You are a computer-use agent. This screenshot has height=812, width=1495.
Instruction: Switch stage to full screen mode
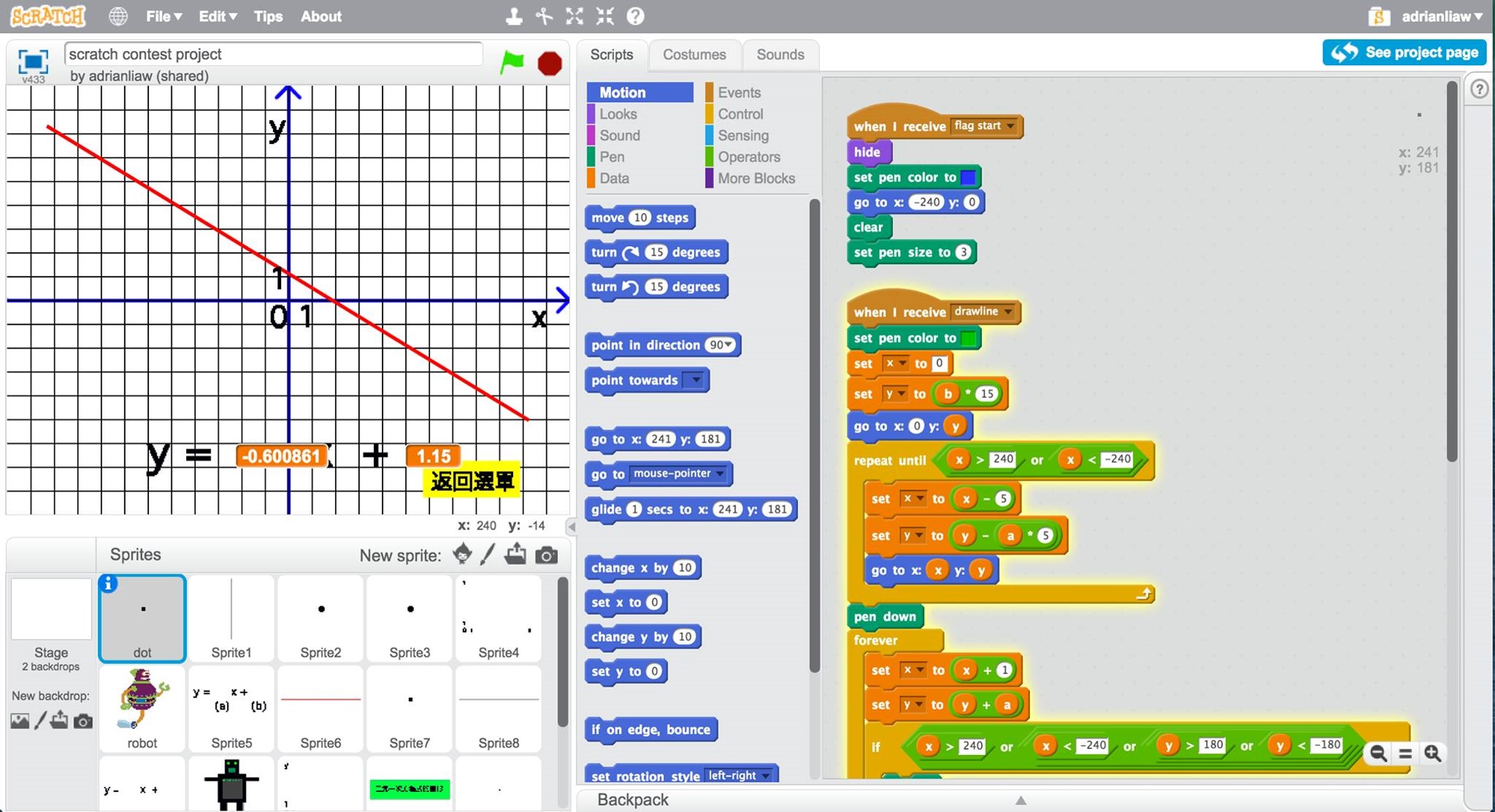click(33, 62)
